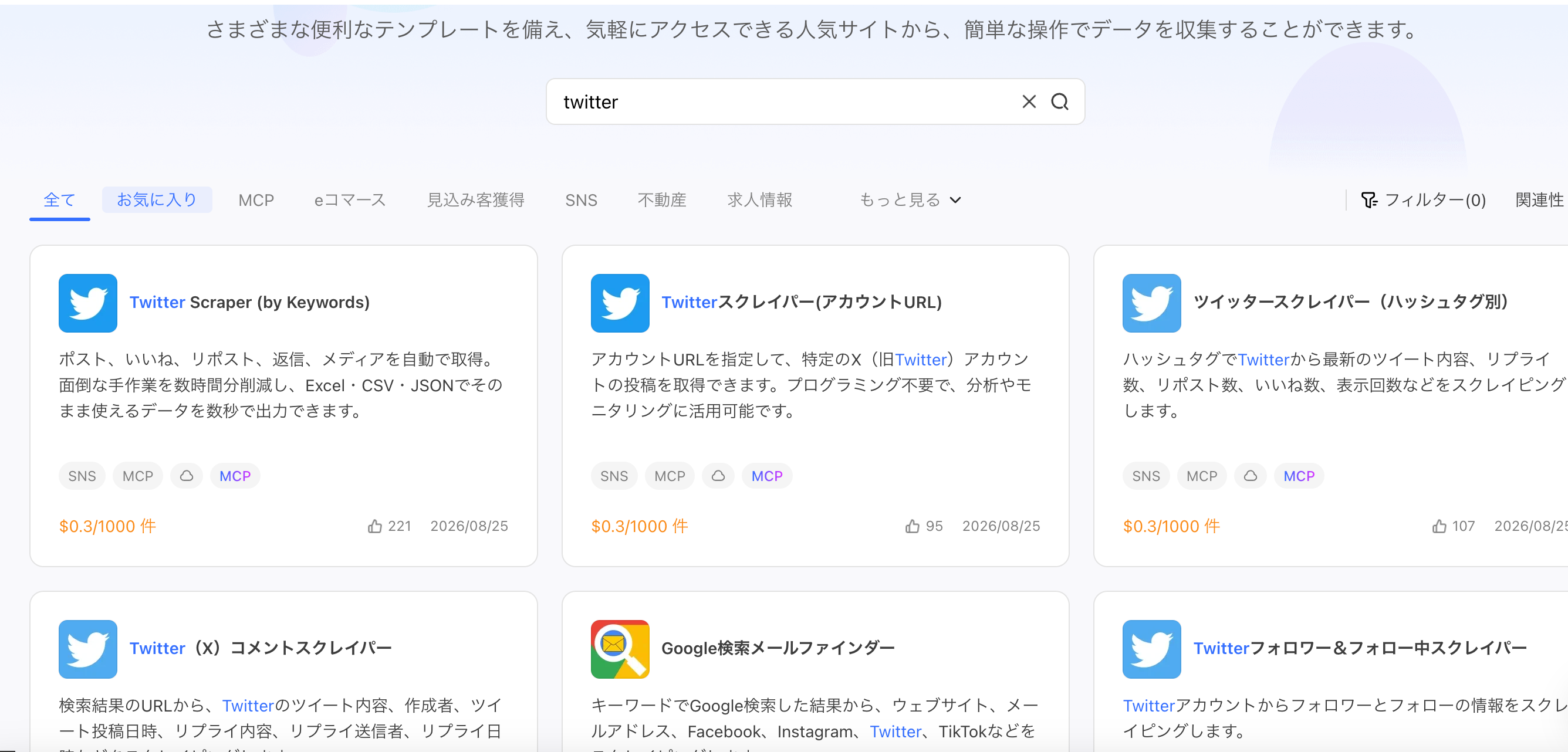
Task: Focus the twitter search input field
Action: pos(815,101)
